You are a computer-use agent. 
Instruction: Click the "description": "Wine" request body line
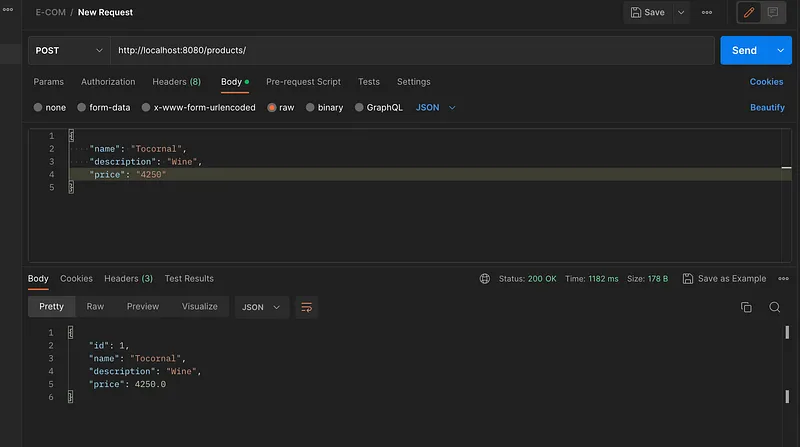pos(145,162)
